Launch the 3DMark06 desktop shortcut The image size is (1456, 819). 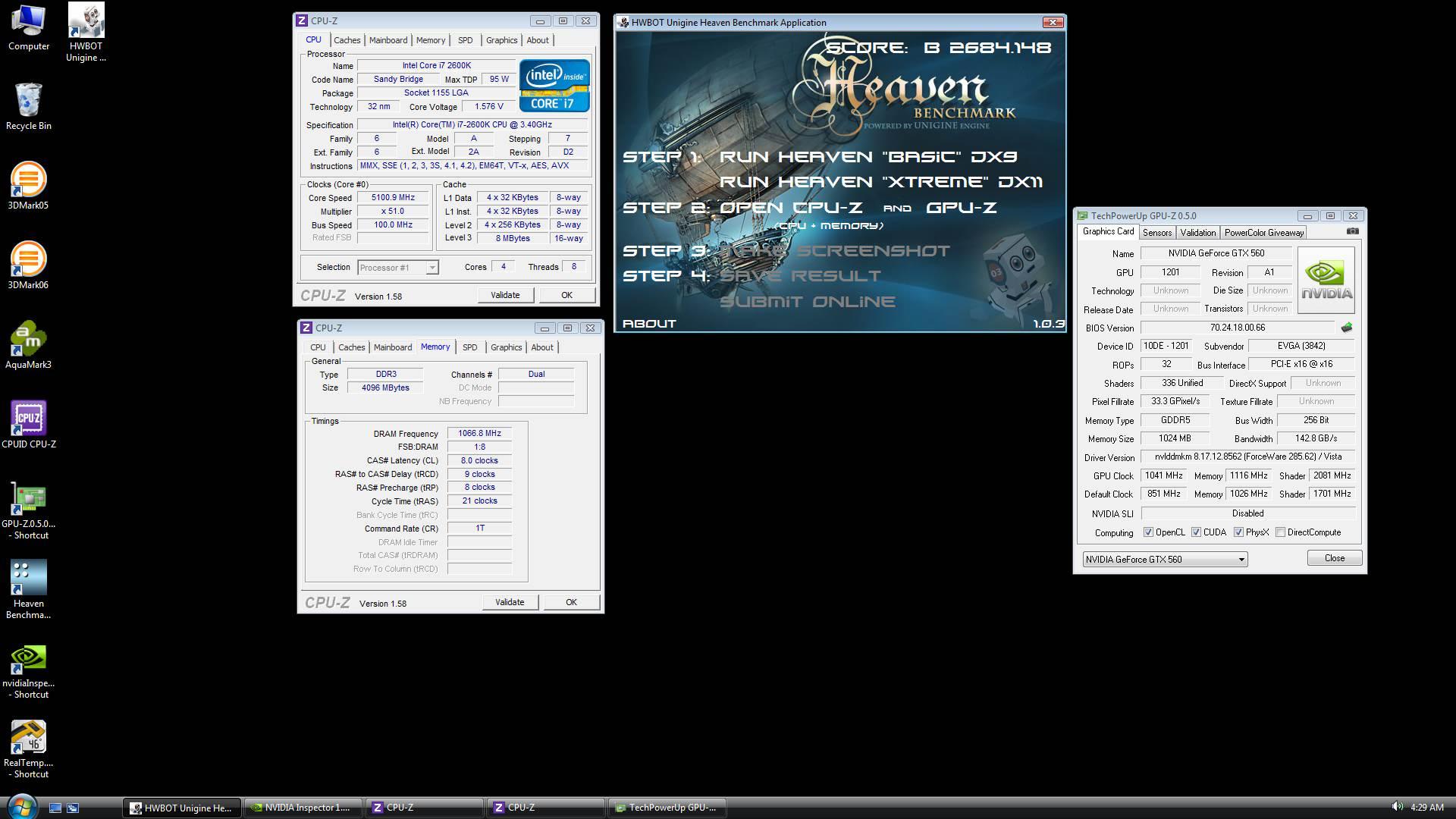[x=28, y=265]
